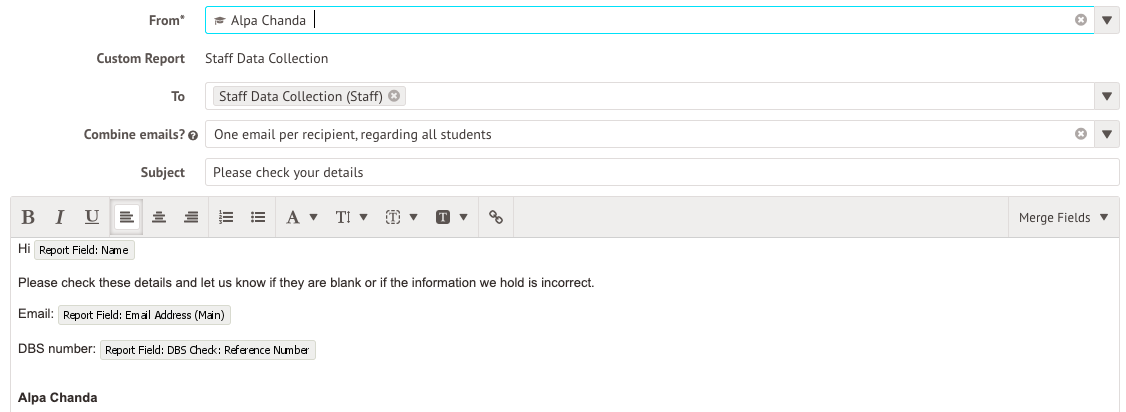Insert a numbered list
The image size is (1126, 412).
click(226, 217)
